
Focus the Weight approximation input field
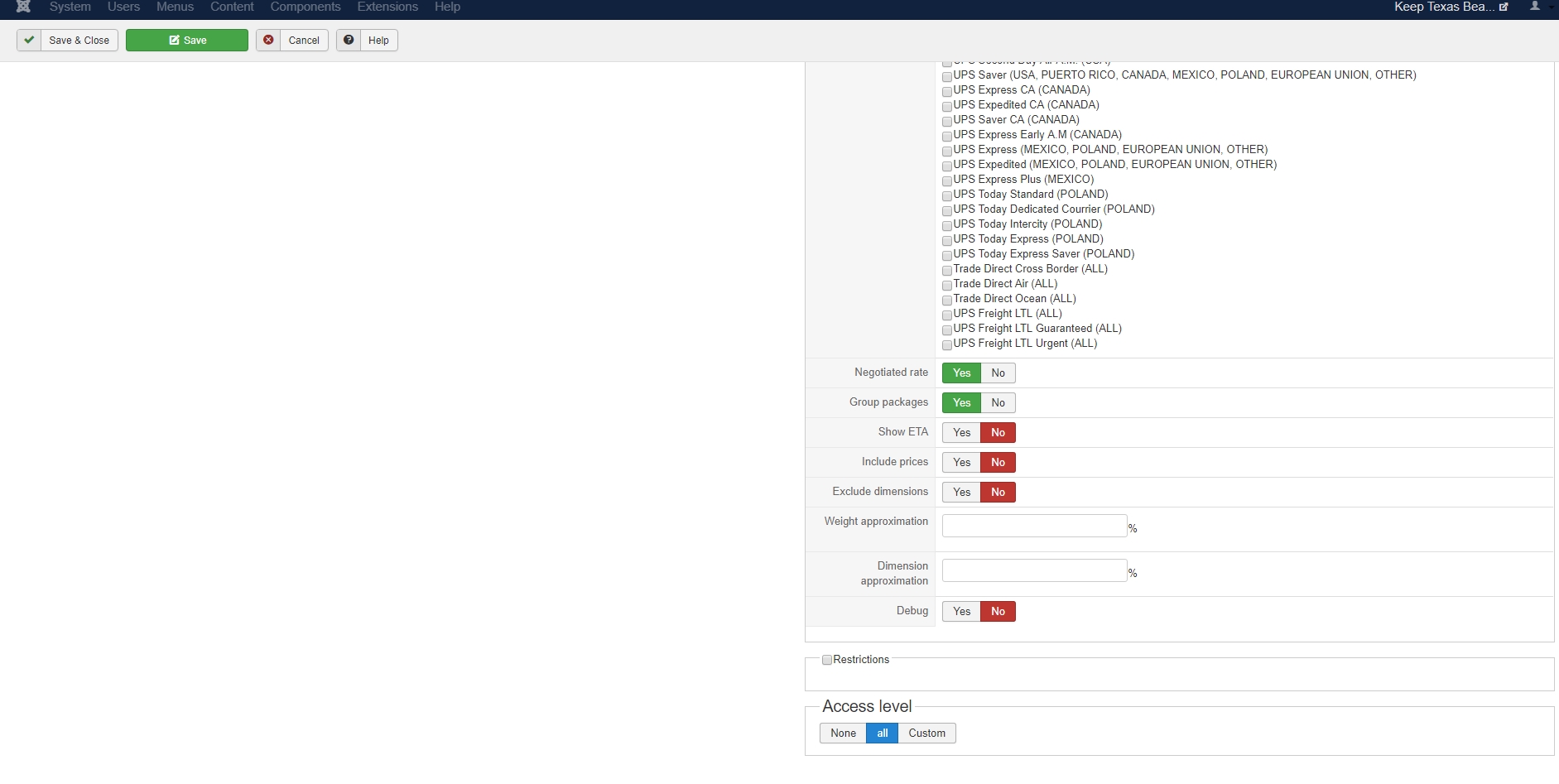[x=1035, y=526]
